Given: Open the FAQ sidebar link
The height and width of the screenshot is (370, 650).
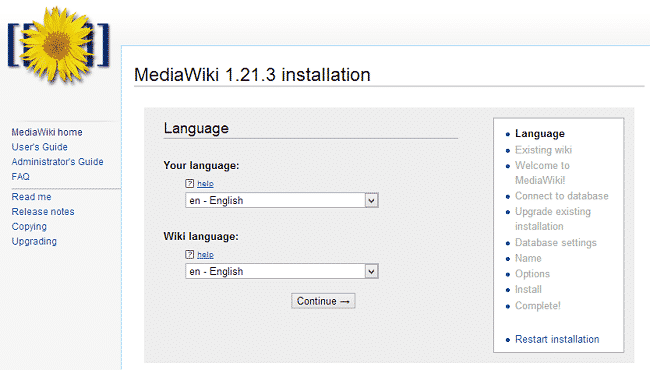Looking at the screenshot, I should pos(20,177).
